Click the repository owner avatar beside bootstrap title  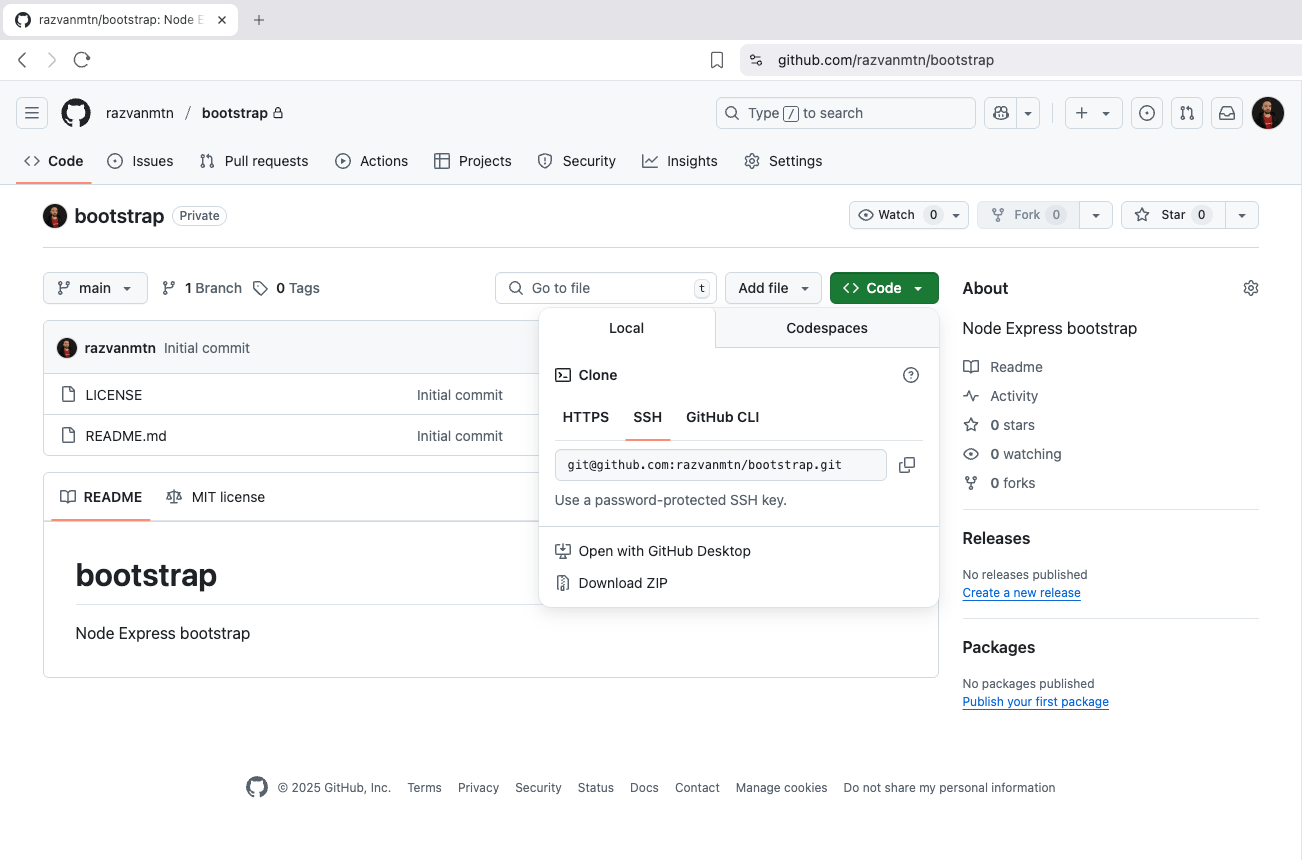(55, 216)
